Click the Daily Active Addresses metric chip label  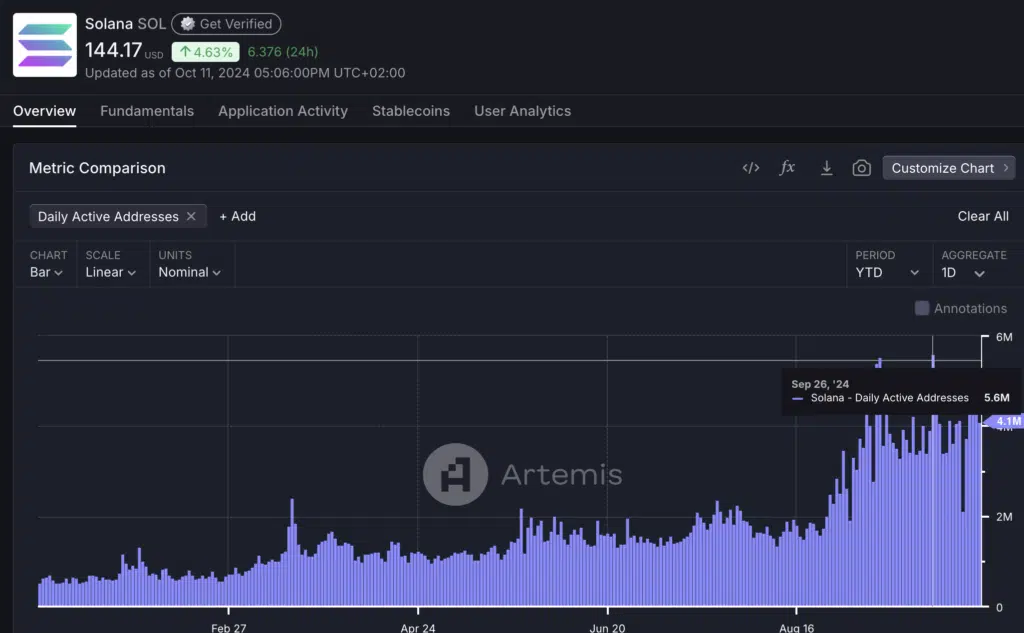pos(108,216)
